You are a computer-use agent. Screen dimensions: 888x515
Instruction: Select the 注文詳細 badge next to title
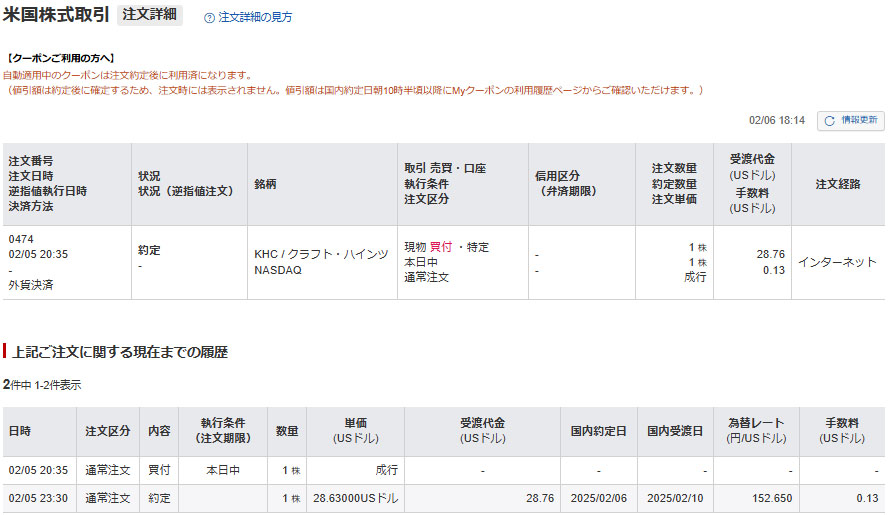click(x=150, y=15)
